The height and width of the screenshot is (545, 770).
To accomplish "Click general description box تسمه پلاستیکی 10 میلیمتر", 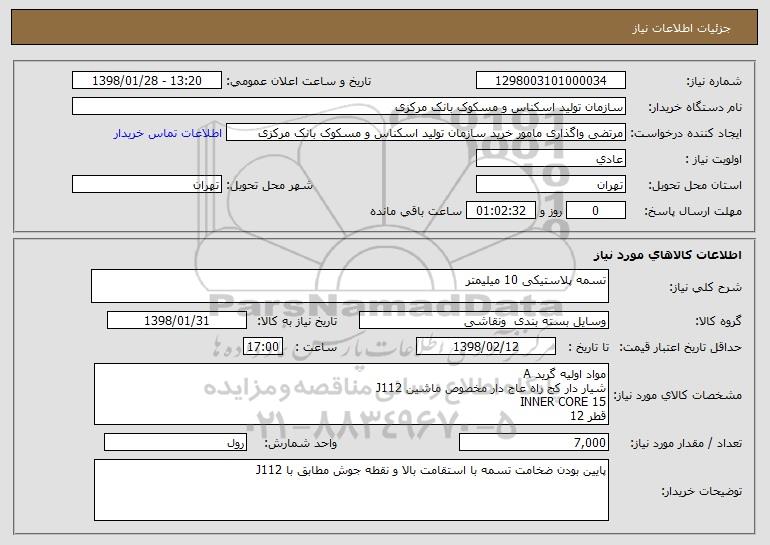I will (350, 286).
